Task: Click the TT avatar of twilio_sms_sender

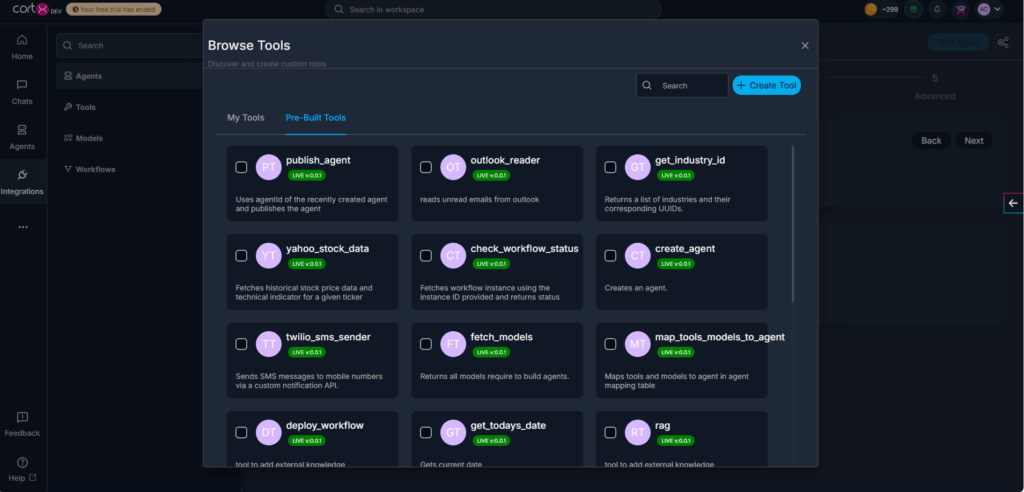Action: (268, 344)
